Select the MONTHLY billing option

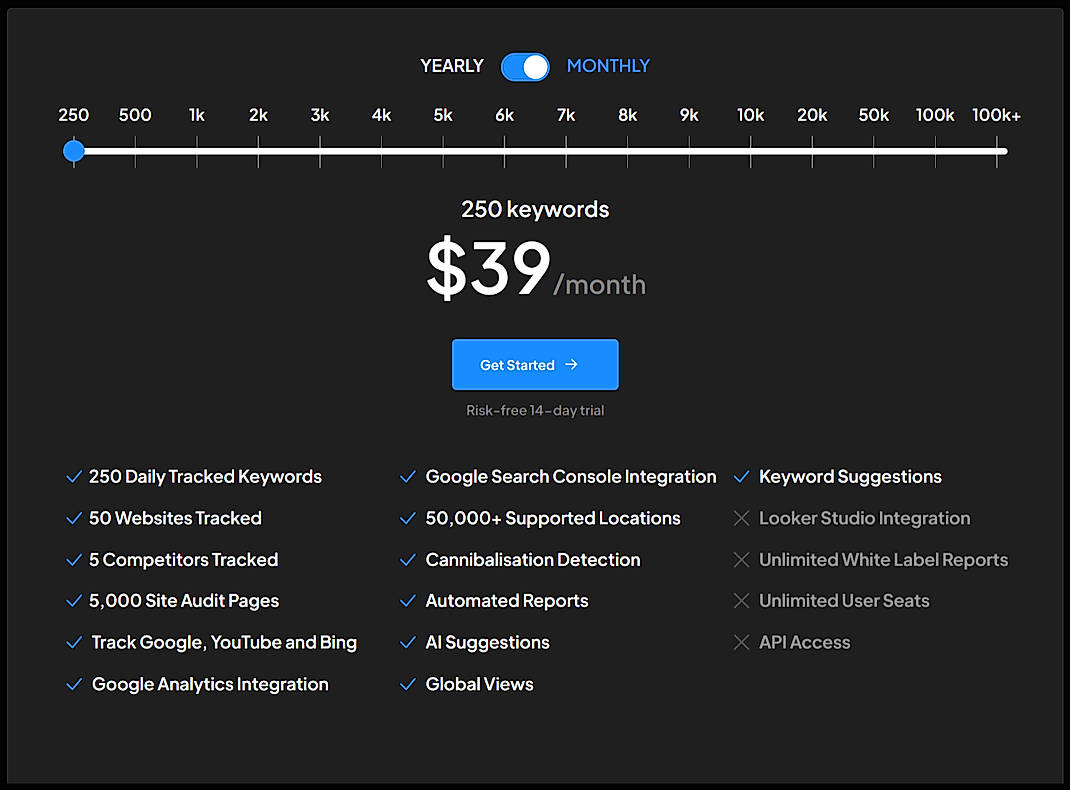coord(608,66)
